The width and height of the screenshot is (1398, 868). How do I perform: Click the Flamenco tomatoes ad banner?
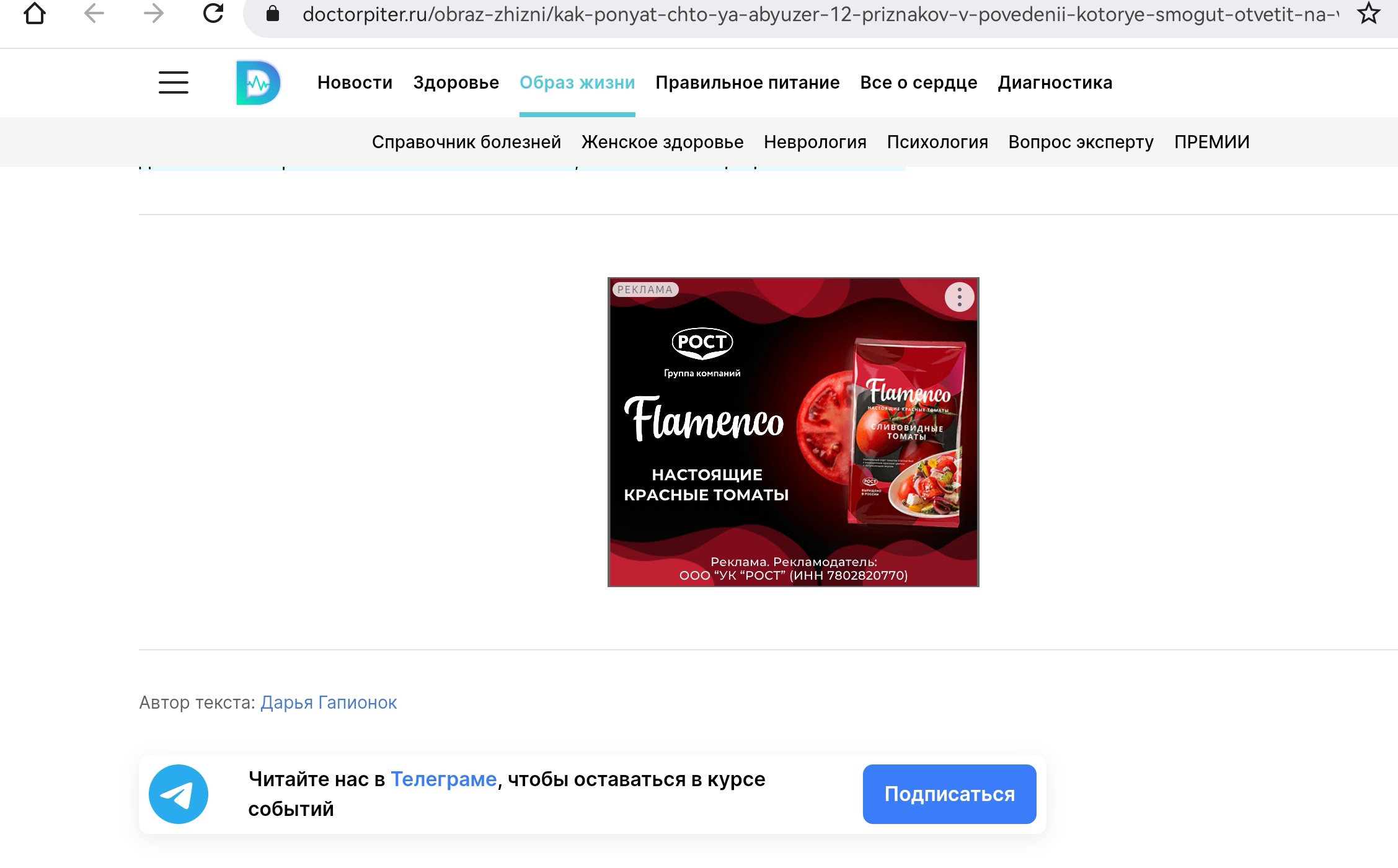click(793, 432)
